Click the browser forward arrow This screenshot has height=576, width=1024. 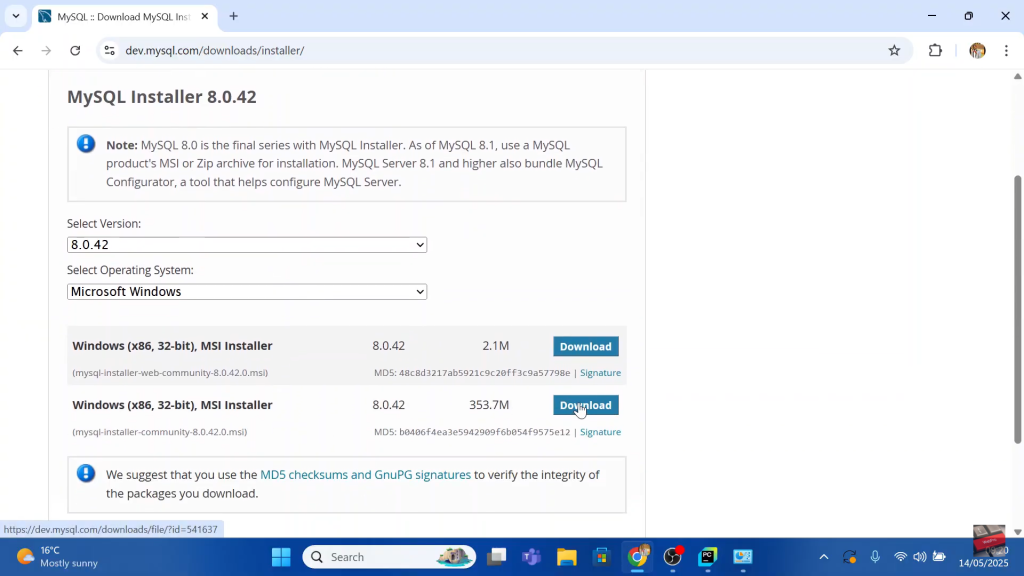tap(46, 50)
